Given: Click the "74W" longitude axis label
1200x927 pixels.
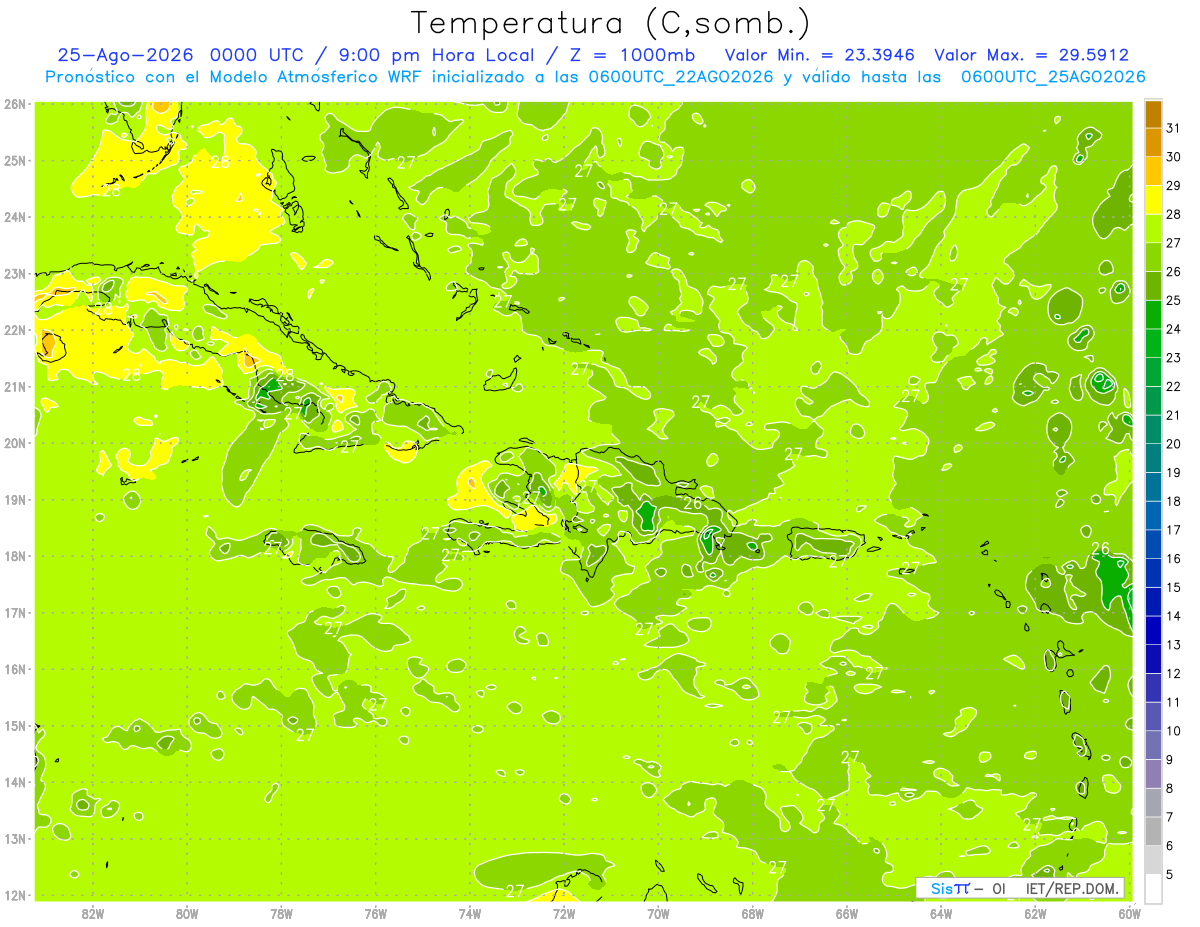Looking at the screenshot, I should coord(469,913).
